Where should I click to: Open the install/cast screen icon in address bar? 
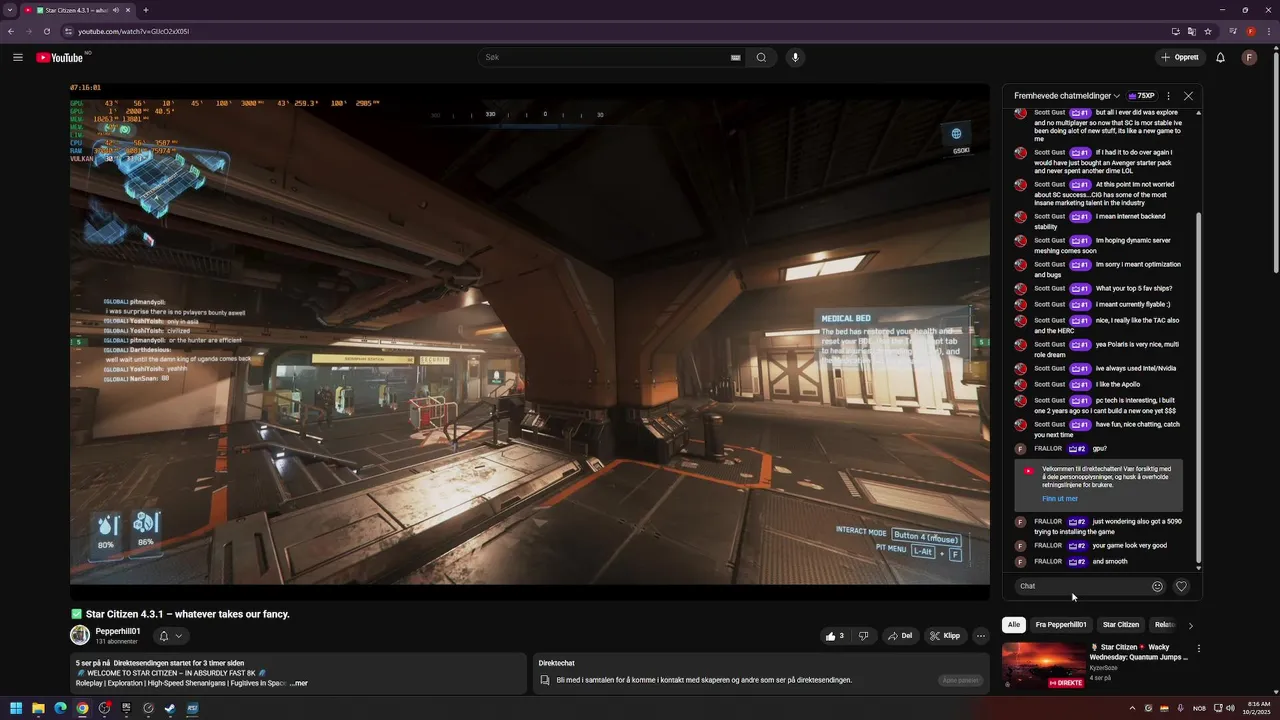(1176, 31)
